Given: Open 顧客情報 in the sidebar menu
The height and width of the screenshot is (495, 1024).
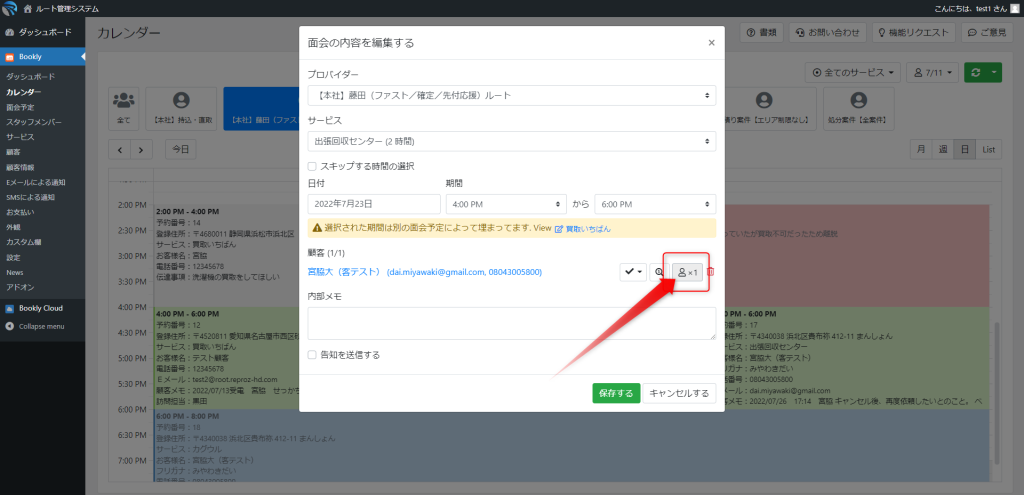Looking at the screenshot, I should click(21, 167).
